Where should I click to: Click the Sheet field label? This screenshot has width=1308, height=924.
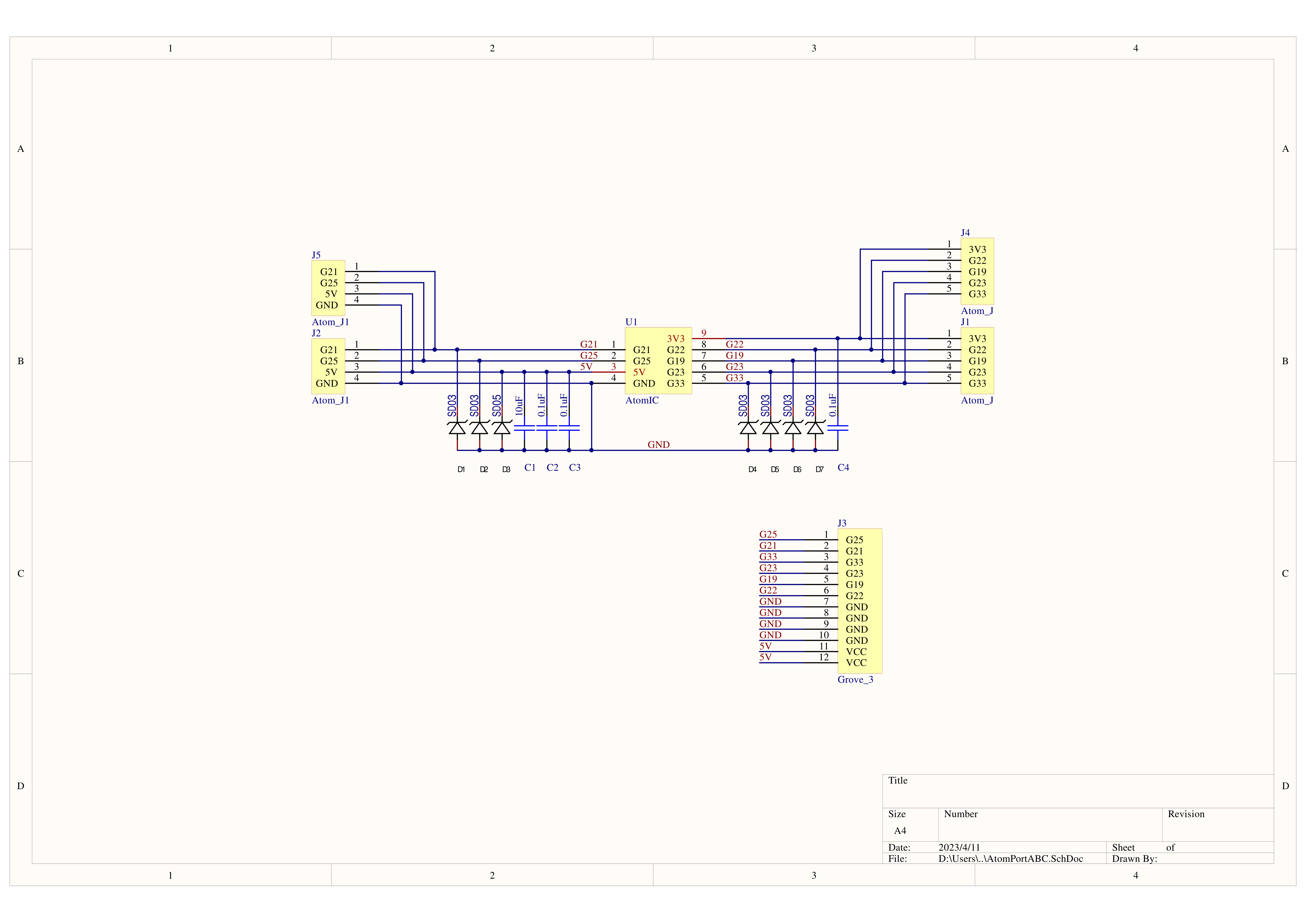[1123, 848]
